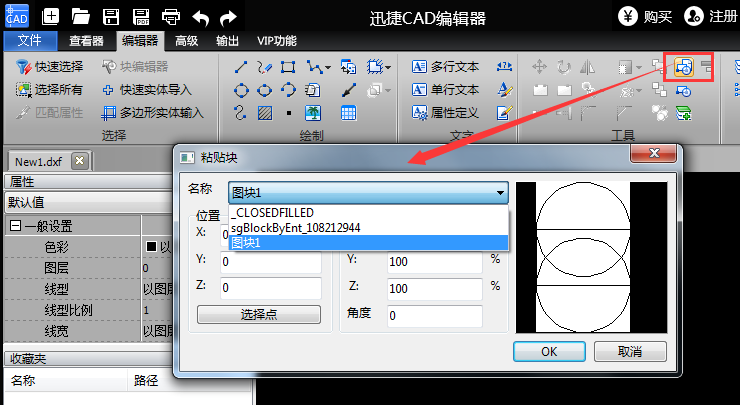Choose 图块1 in the dropdown list

[x=368, y=243]
